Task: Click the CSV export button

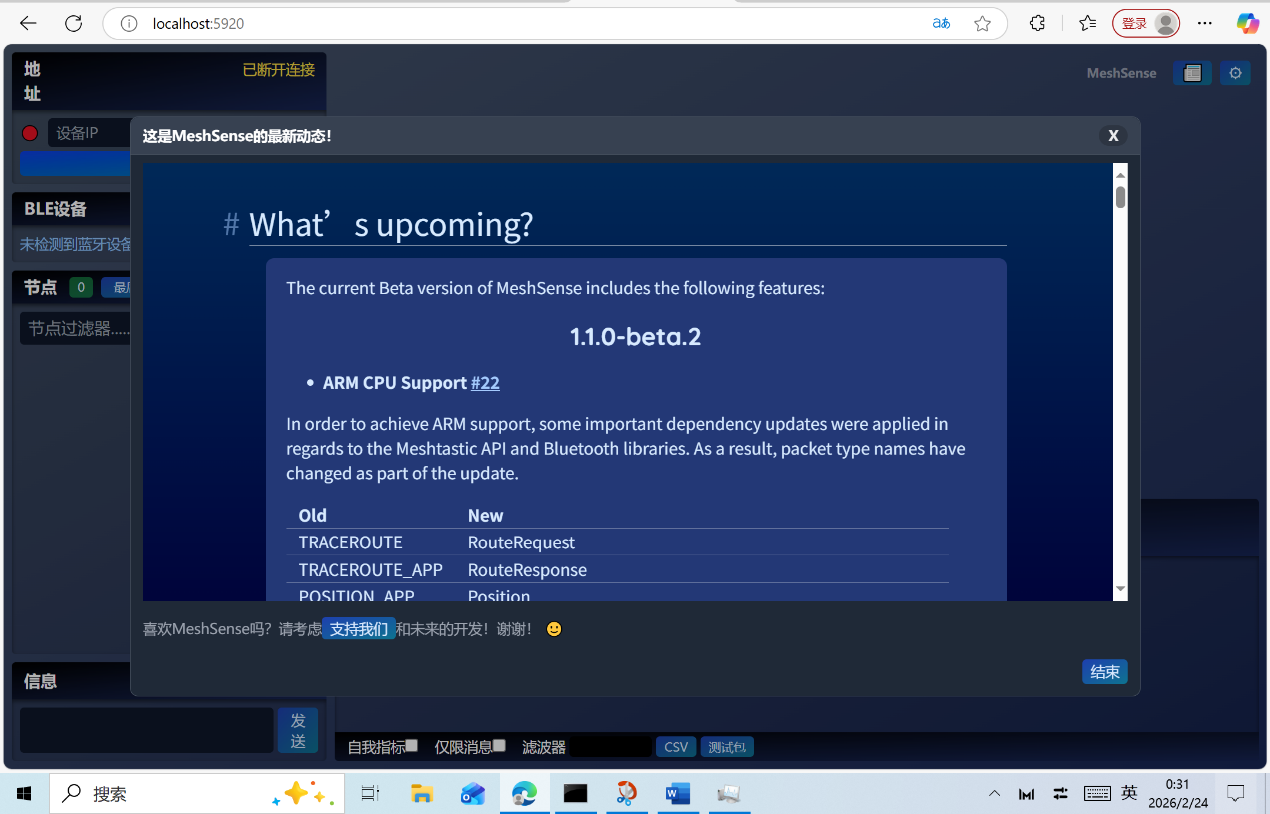Action: [676, 747]
